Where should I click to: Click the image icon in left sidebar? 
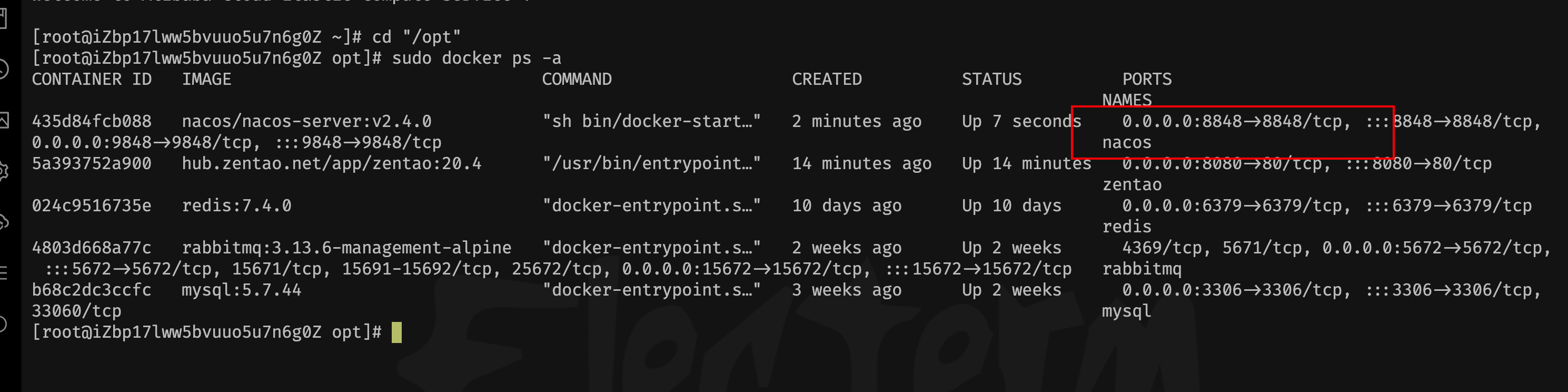point(3,120)
